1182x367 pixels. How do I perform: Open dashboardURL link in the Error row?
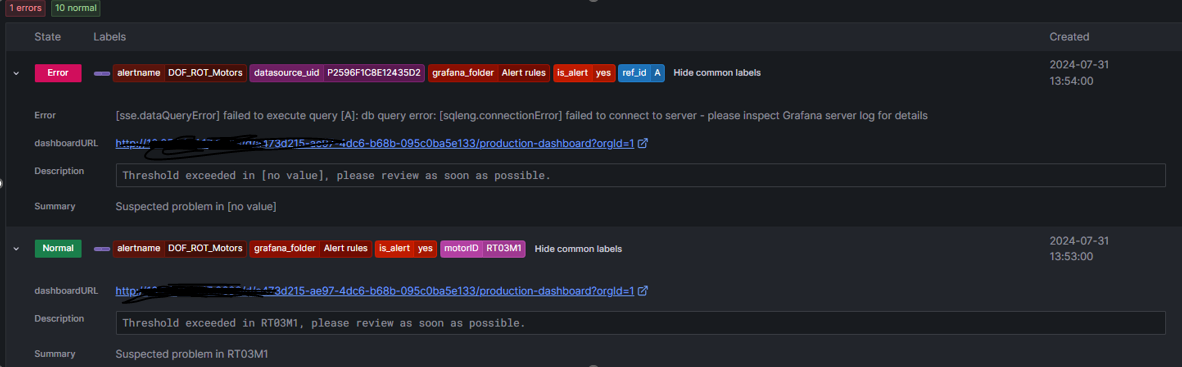tap(375, 143)
